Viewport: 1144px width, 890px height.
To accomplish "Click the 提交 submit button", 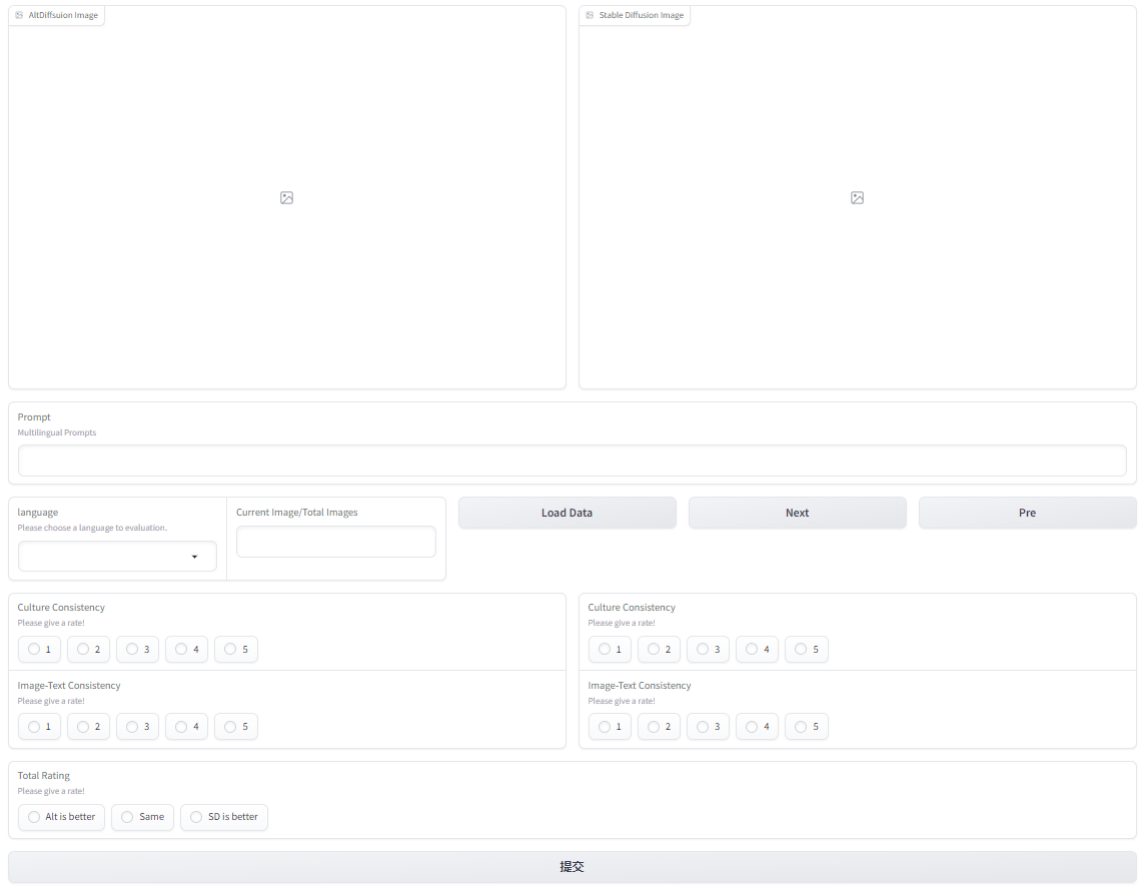I will (572, 867).
